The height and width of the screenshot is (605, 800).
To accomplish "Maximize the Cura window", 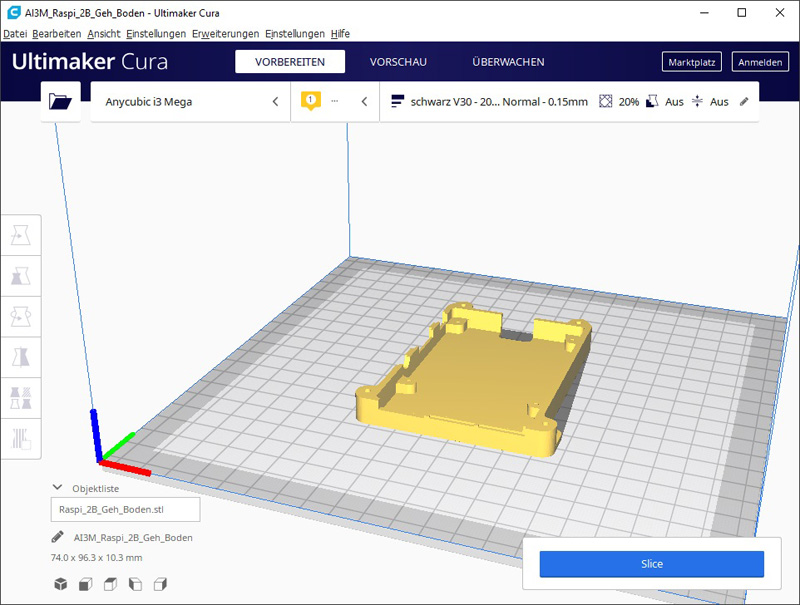I will point(742,13).
